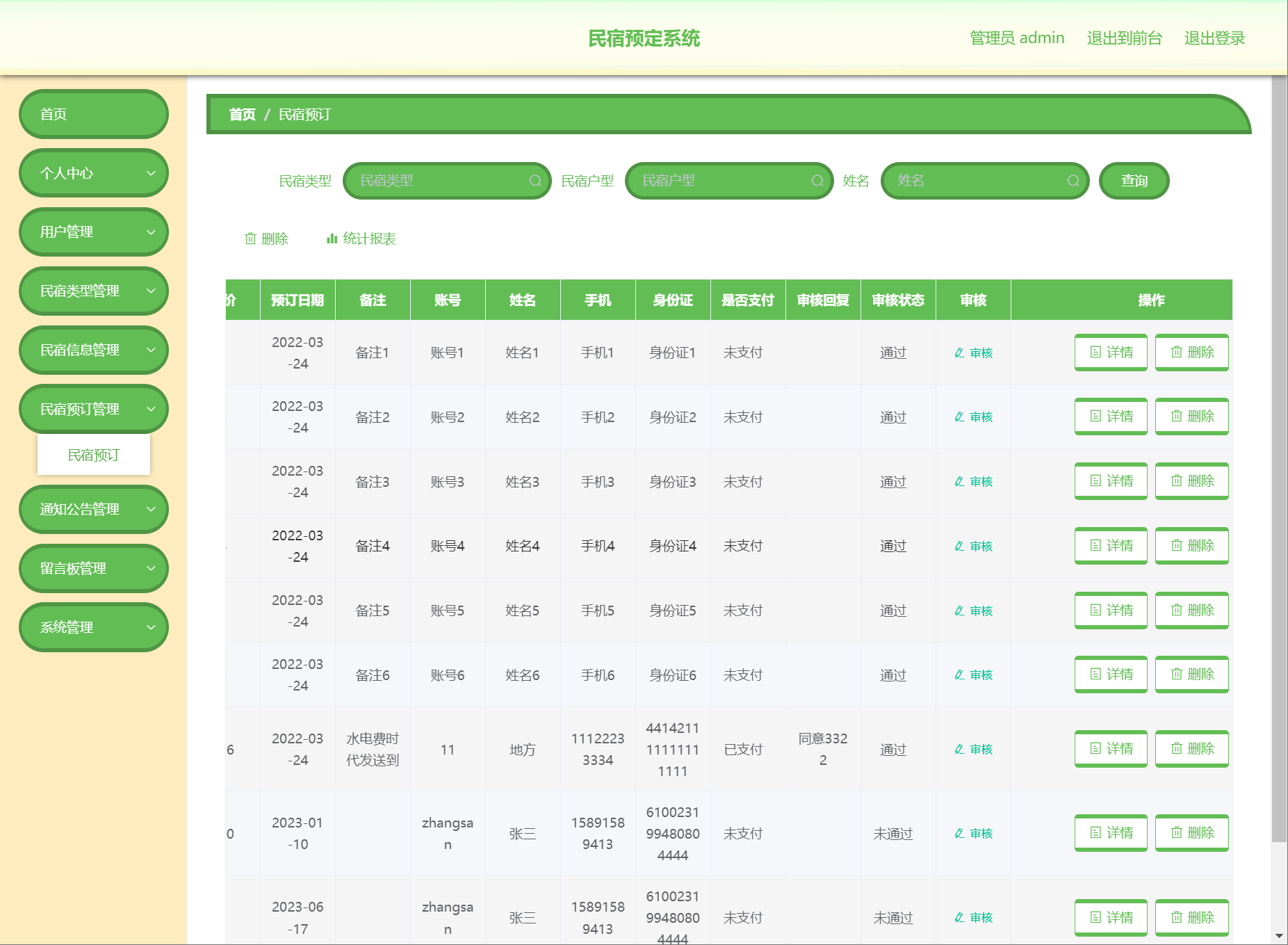Focus the 民宿类型 input field
1288x945 pixels.
click(x=447, y=181)
